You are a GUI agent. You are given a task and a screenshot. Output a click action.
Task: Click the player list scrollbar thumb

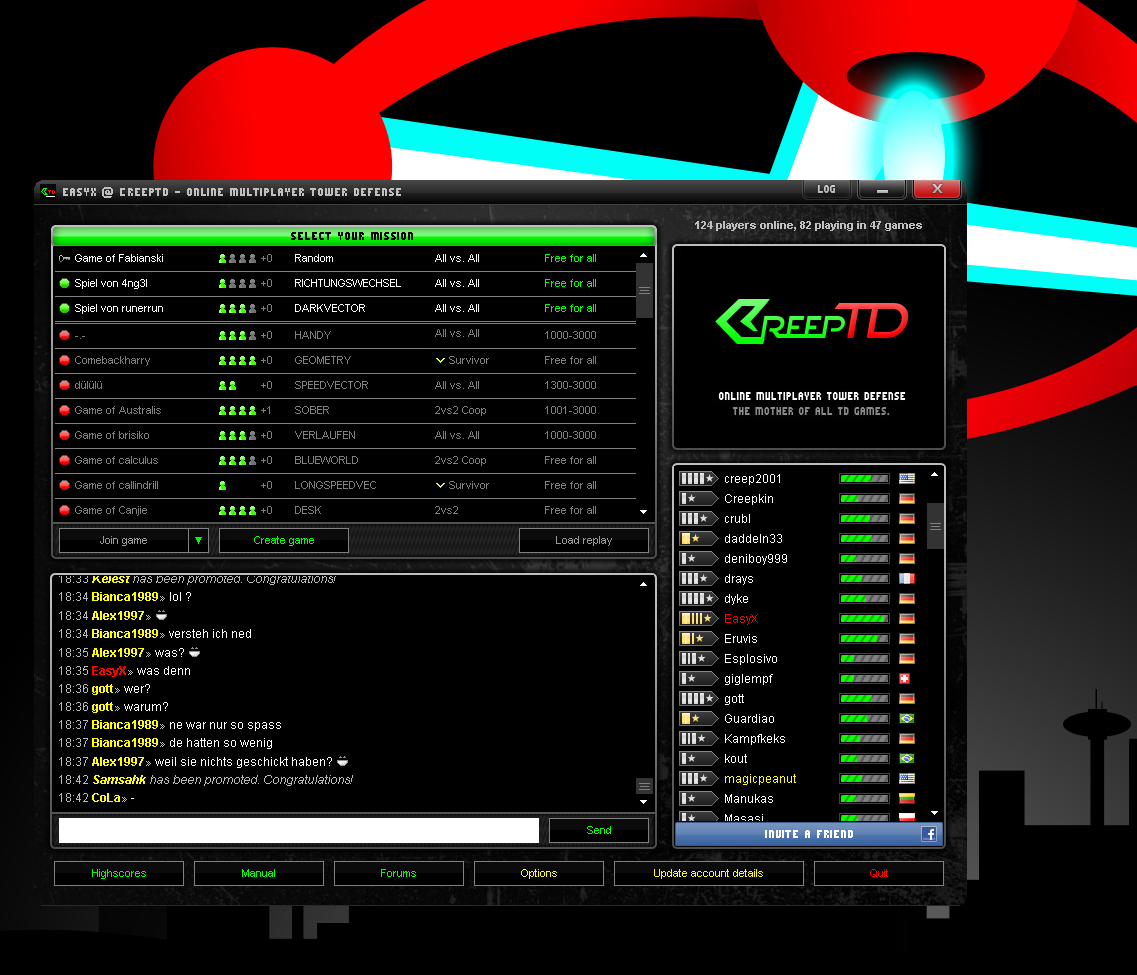click(x=935, y=526)
